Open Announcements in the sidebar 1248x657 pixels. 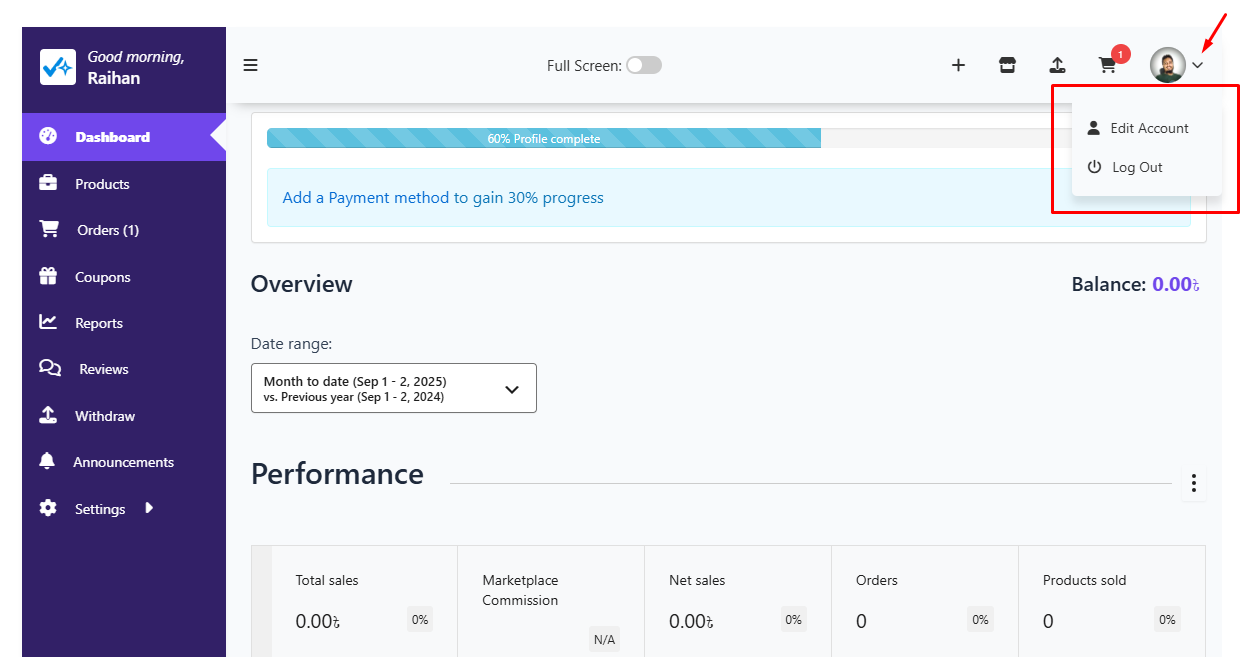(x=124, y=462)
